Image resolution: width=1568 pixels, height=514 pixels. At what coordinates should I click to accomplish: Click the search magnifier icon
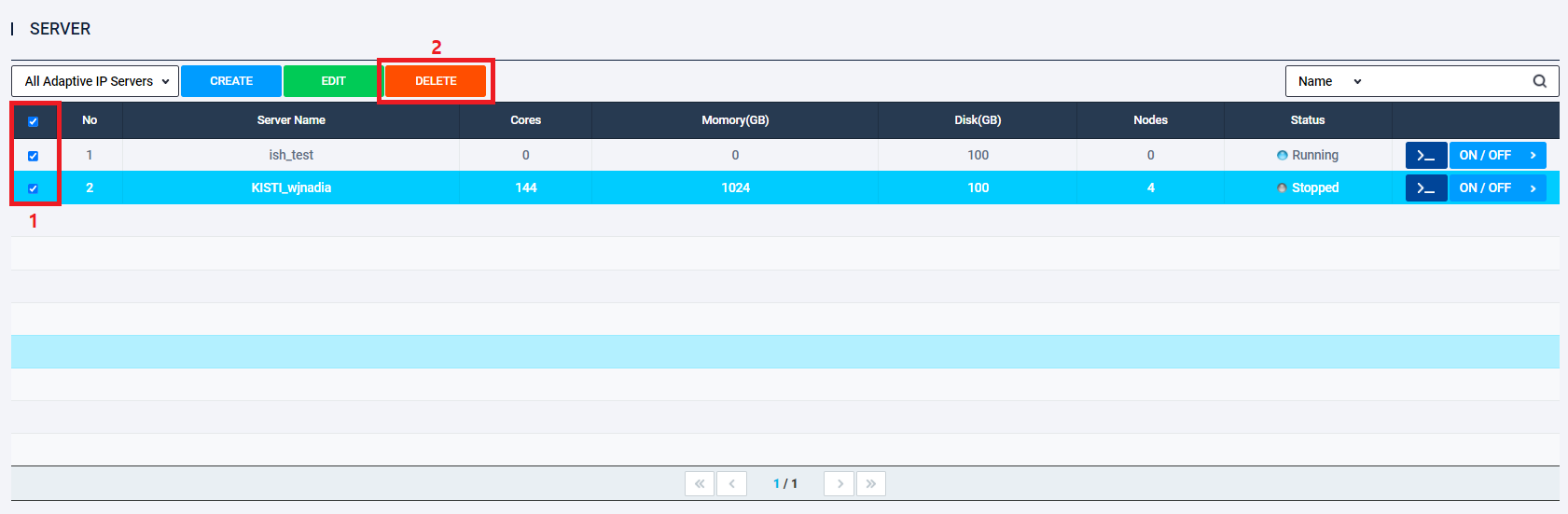coord(1540,81)
